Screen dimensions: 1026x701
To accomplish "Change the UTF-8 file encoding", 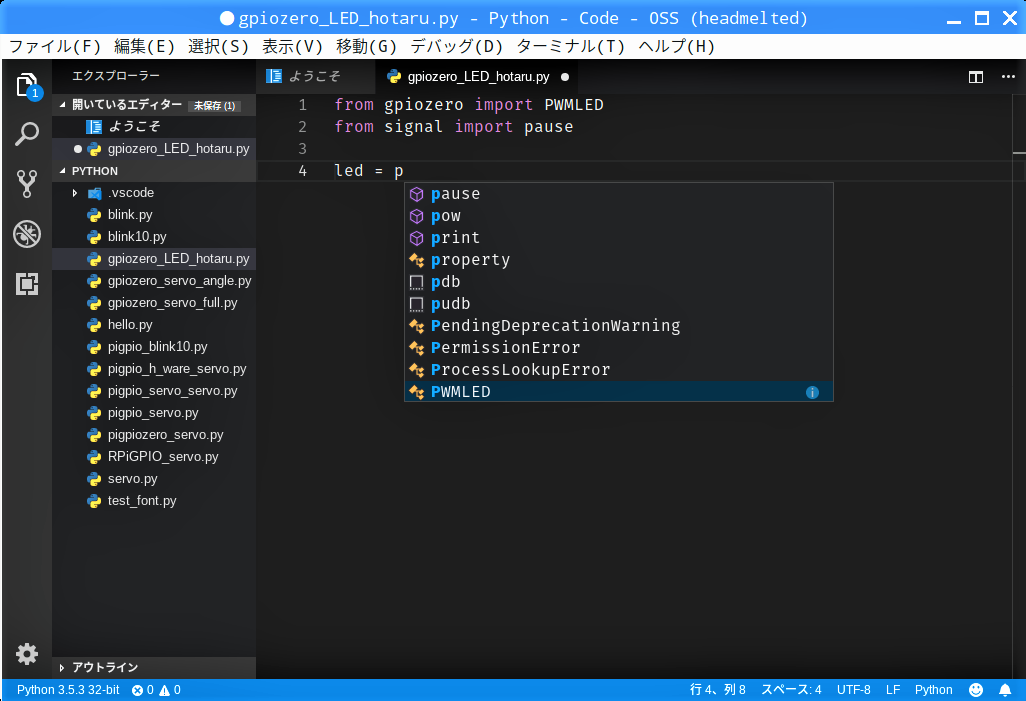I will click(853, 690).
